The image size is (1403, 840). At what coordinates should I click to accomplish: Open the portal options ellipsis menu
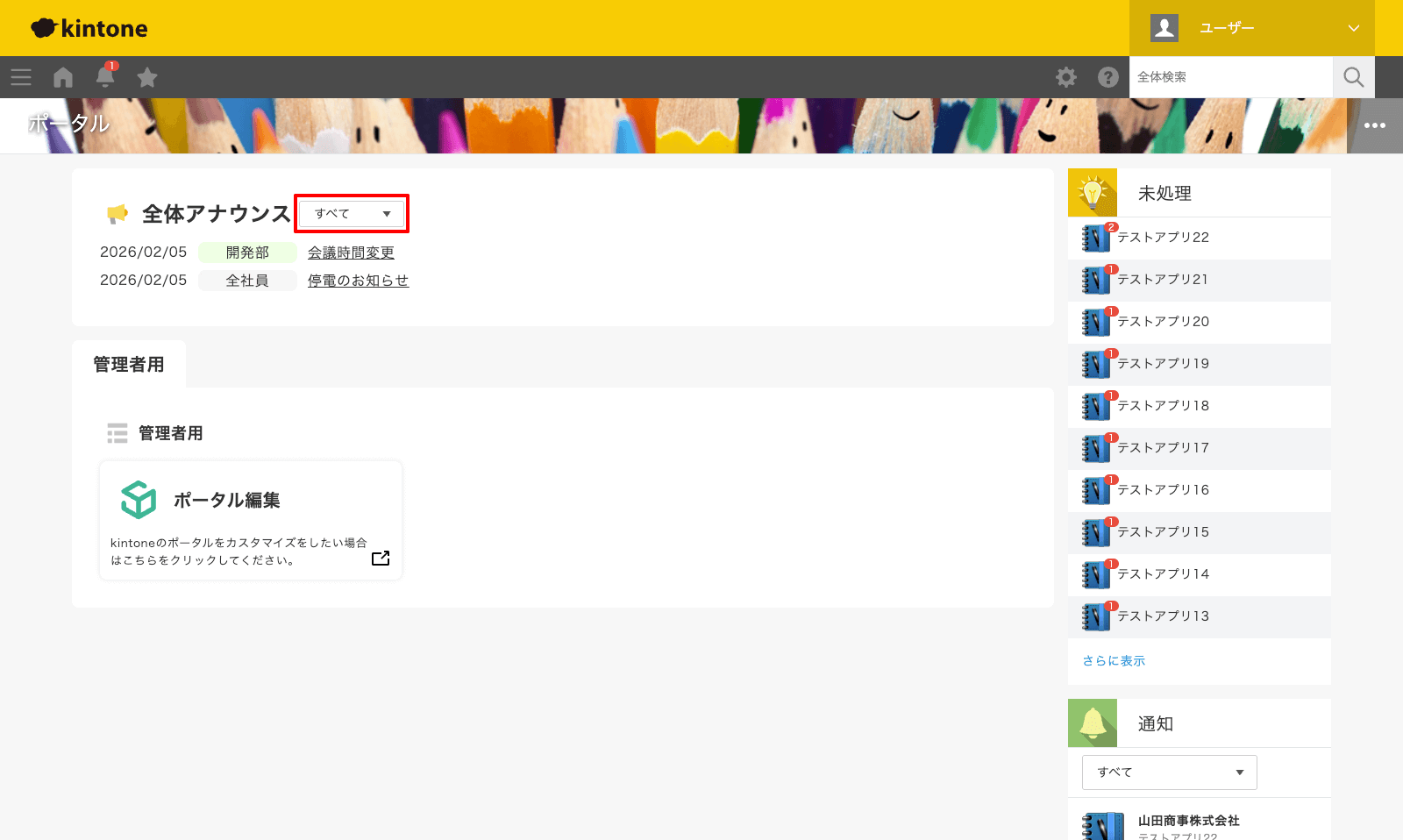tap(1375, 125)
